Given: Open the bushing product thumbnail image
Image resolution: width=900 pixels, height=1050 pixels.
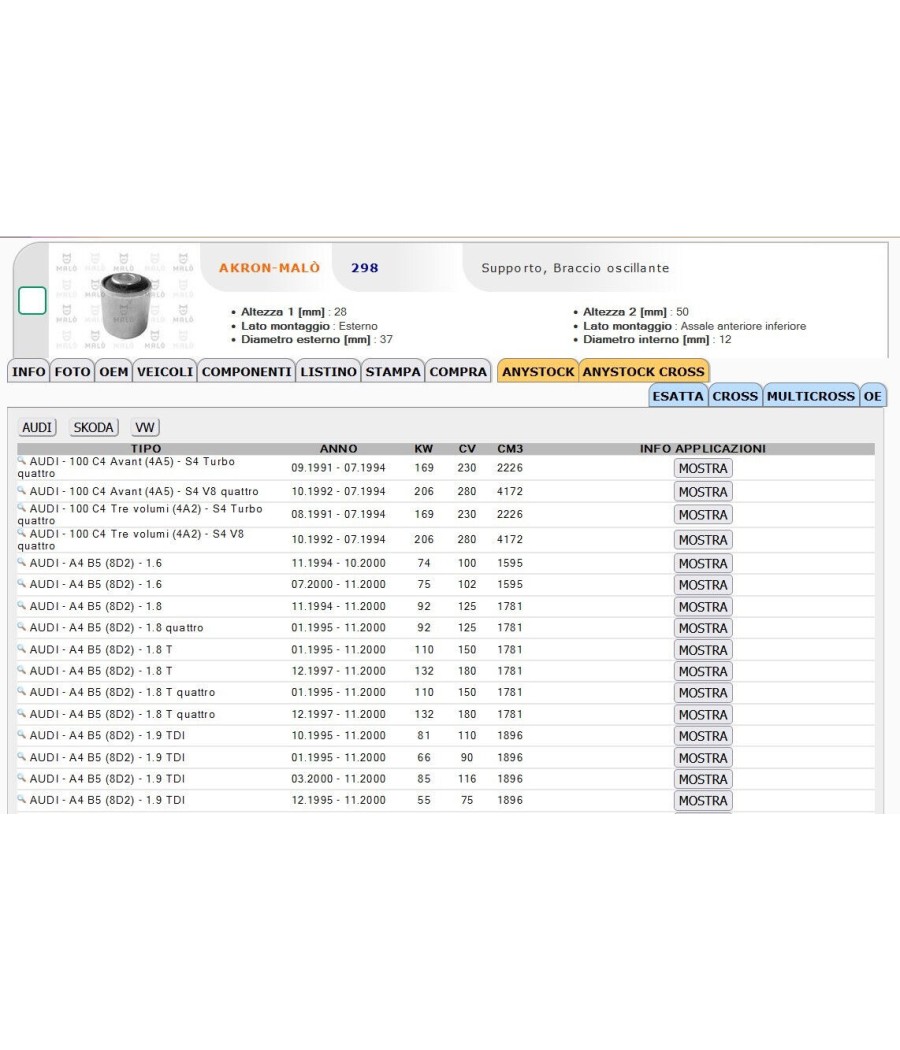Looking at the screenshot, I should 125,300.
